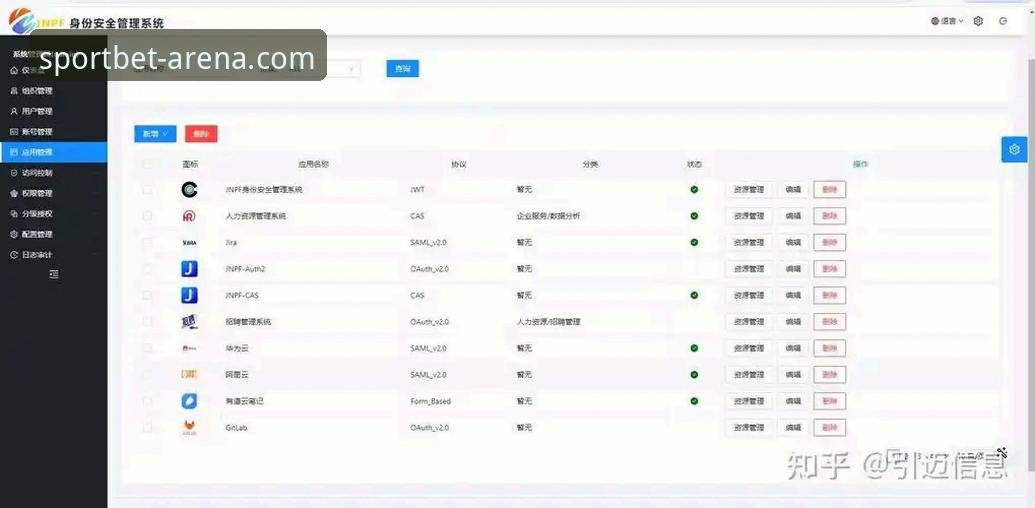This screenshot has height=508, width=1035.
Task: Open the header settings gear icon
Action: tap(978, 21)
